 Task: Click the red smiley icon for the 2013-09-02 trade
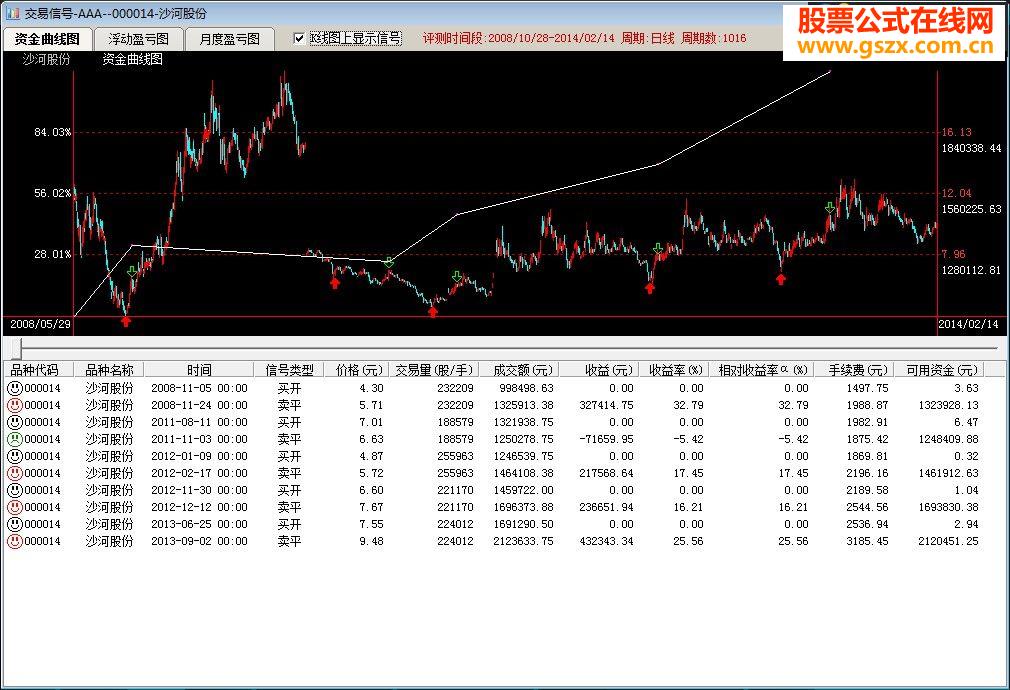(x=15, y=541)
